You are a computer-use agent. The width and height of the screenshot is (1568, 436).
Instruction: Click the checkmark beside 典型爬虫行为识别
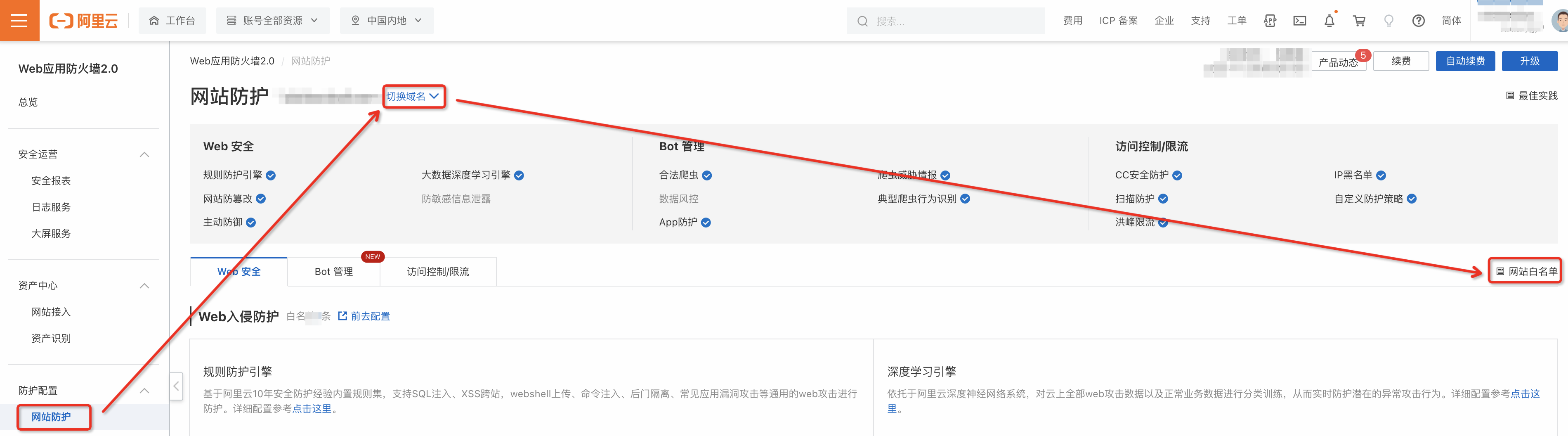965,199
